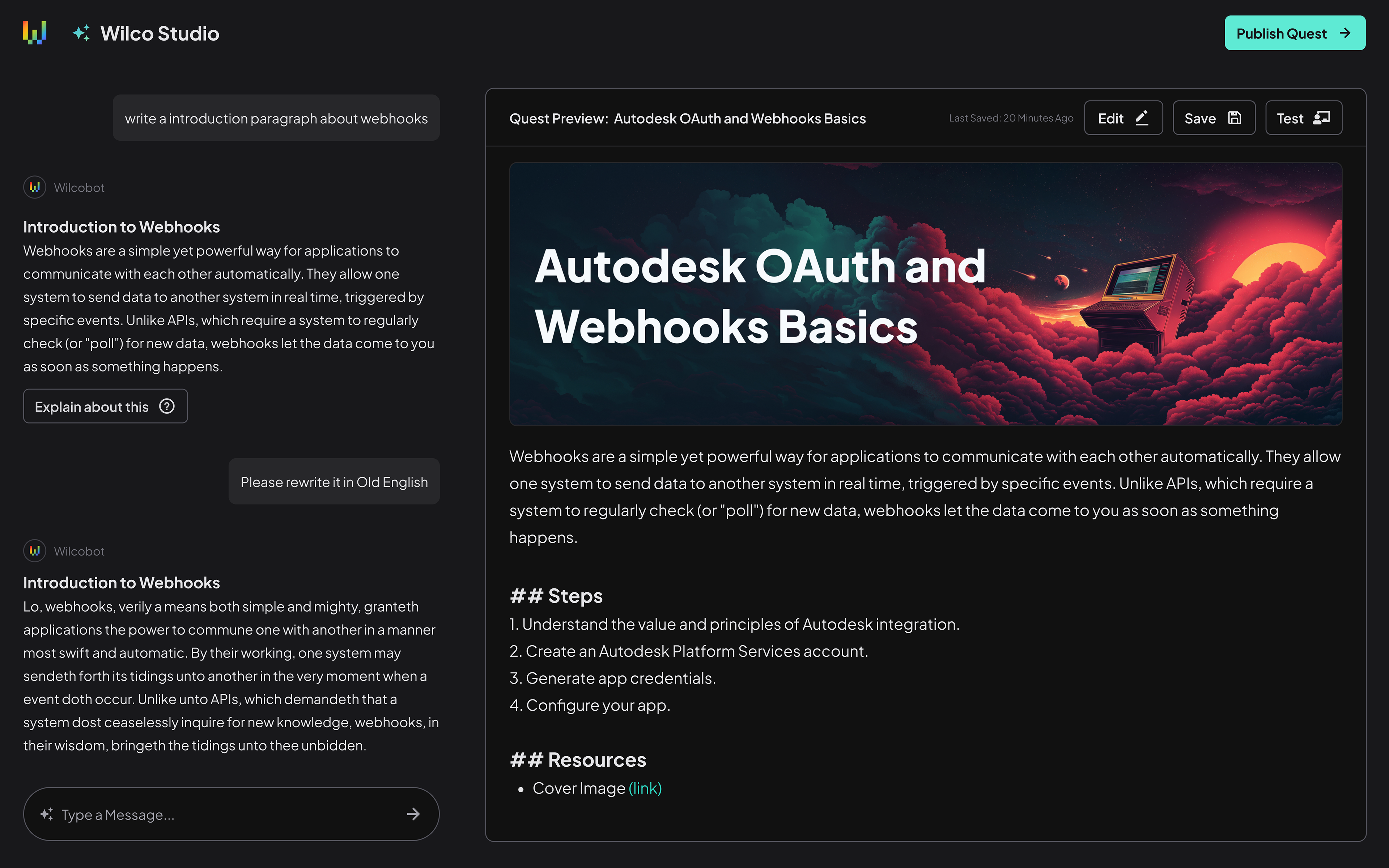Click the first Wilcobot name label

pyautogui.click(x=78, y=188)
